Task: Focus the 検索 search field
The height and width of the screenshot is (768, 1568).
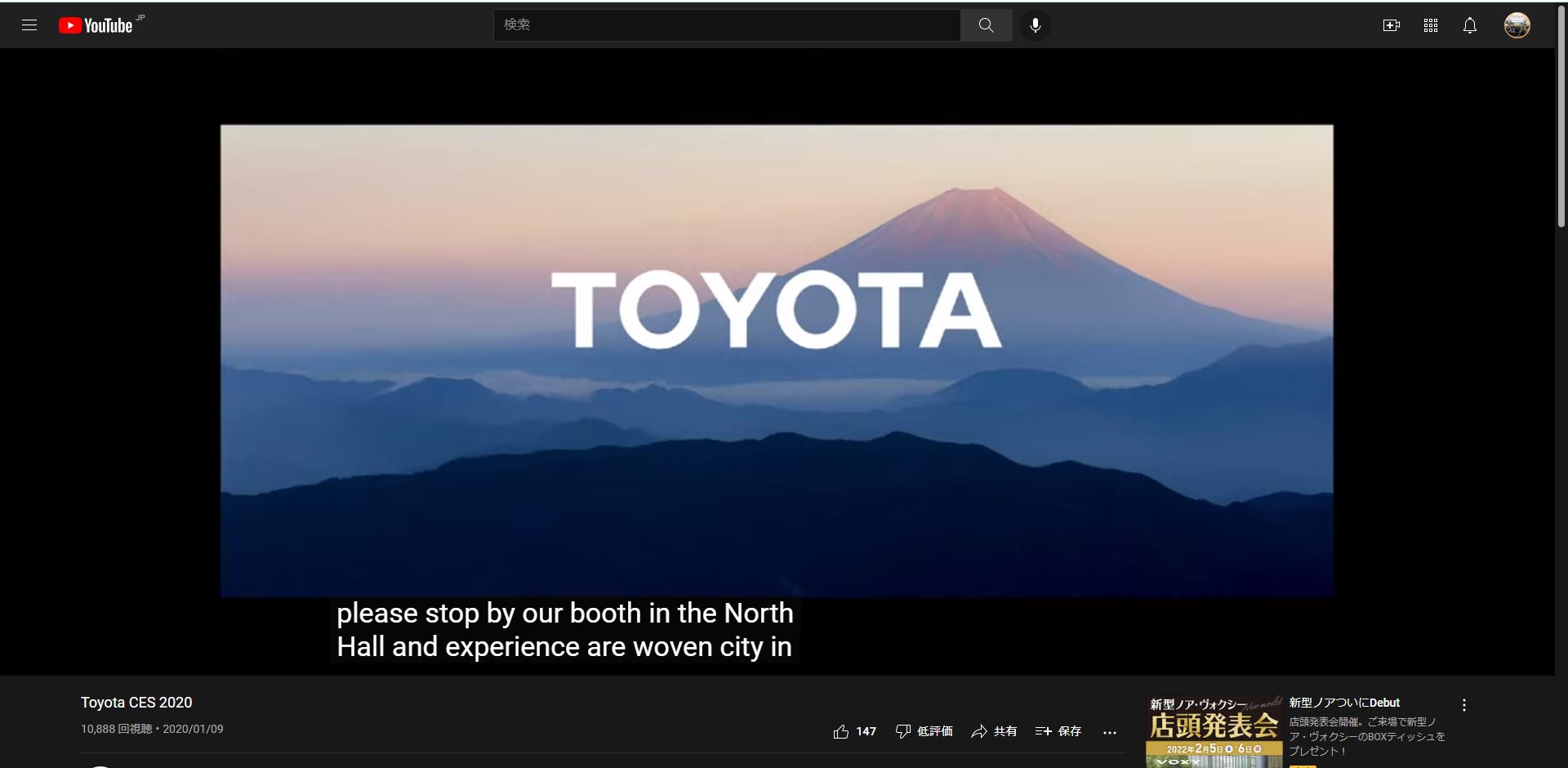Action: (727, 25)
